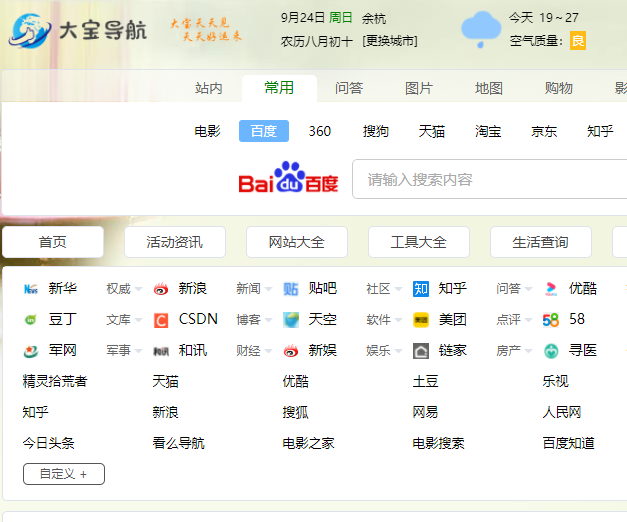Switch to the 图片 search tab

[419, 88]
